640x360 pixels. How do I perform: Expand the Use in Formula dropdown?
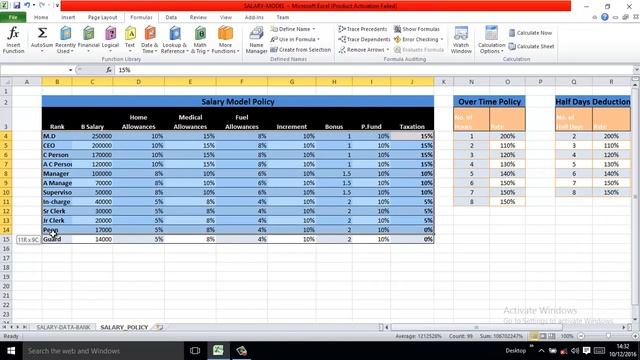click(x=318, y=39)
